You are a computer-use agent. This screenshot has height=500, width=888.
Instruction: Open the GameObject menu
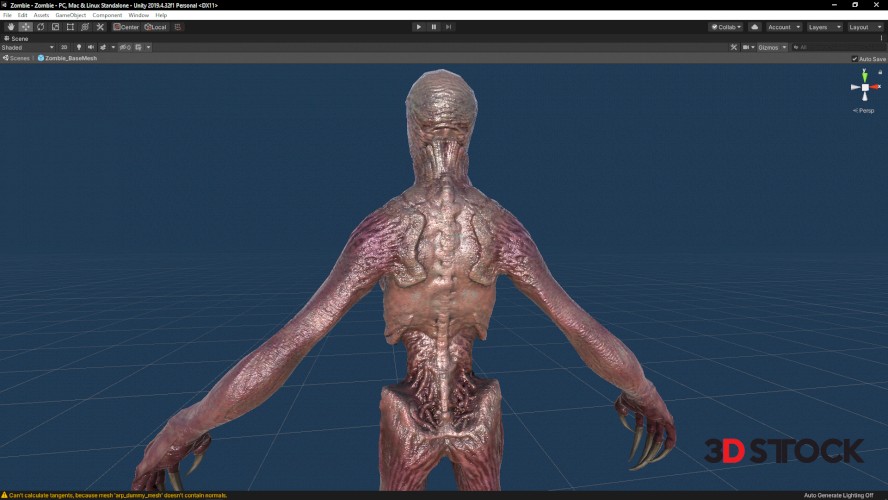pos(71,15)
